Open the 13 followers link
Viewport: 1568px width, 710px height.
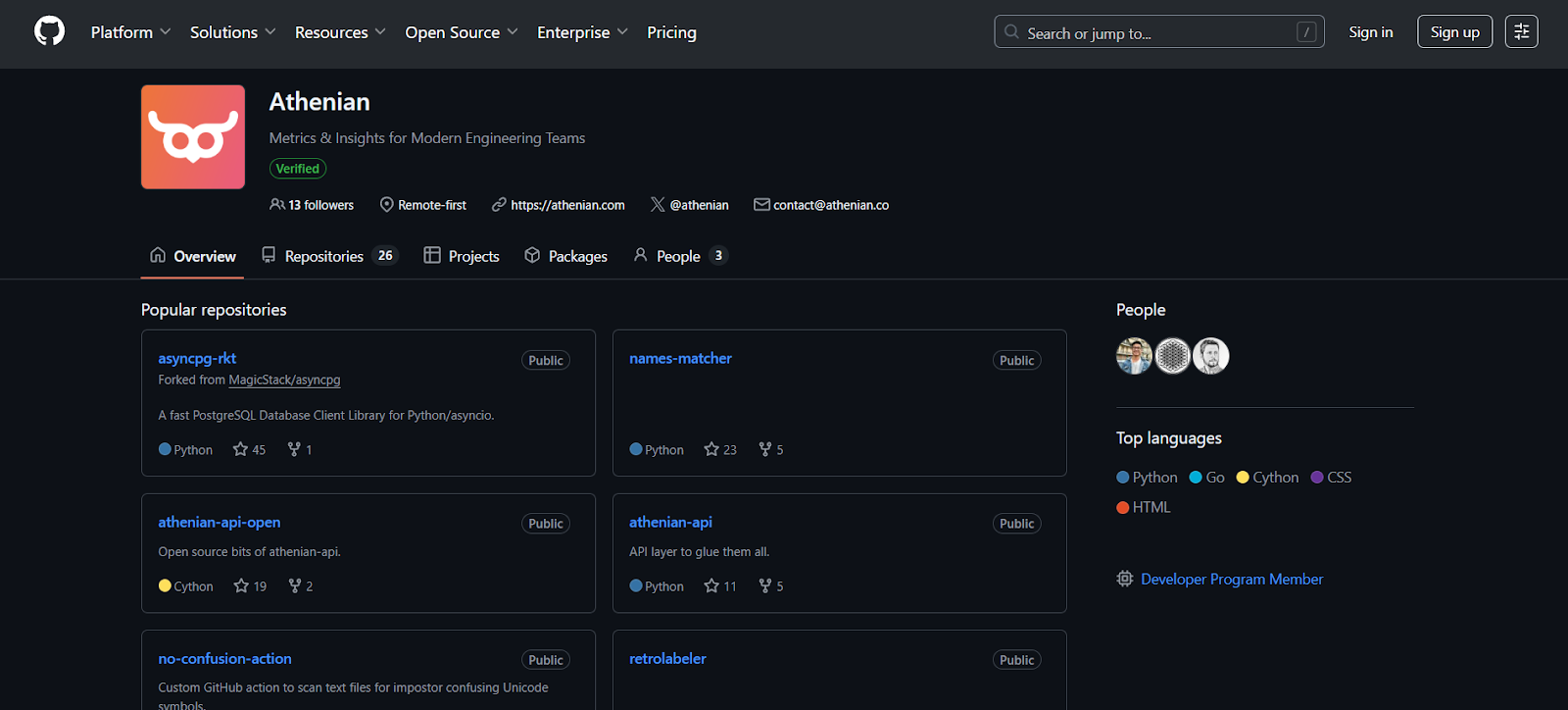(312, 205)
